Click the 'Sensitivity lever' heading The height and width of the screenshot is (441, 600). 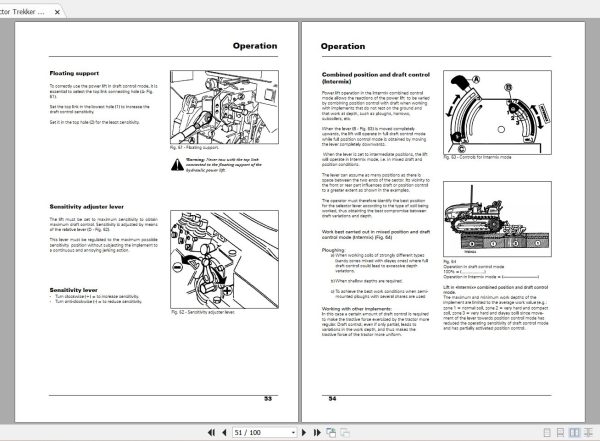coord(73,290)
